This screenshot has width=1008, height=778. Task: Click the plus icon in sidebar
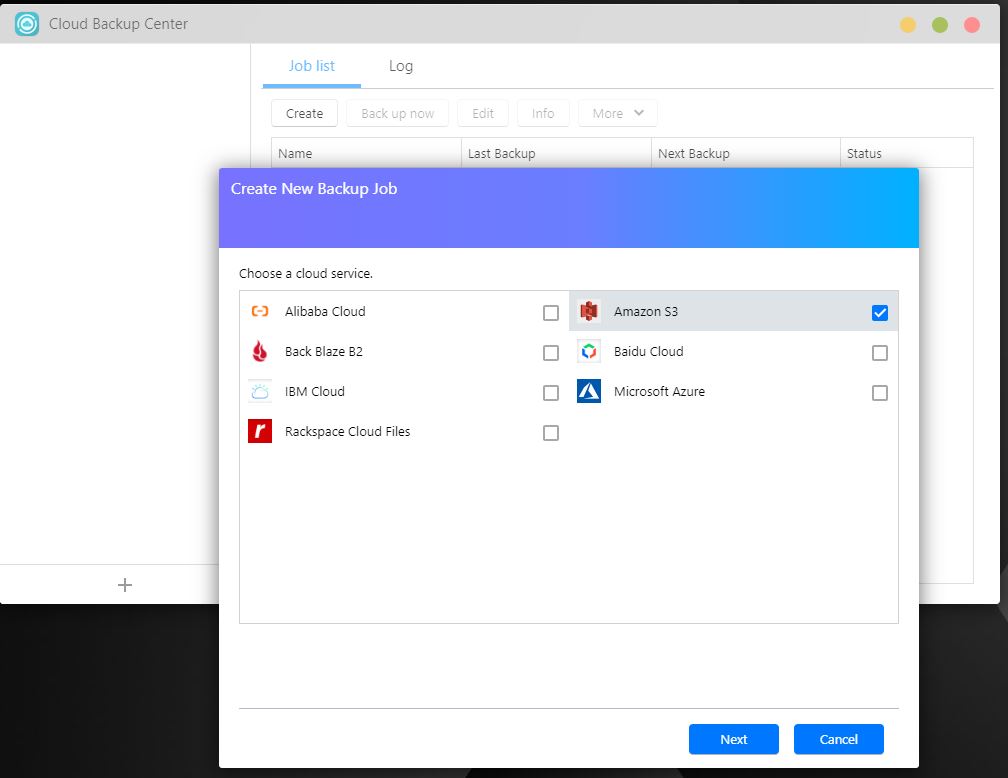coord(125,584)
